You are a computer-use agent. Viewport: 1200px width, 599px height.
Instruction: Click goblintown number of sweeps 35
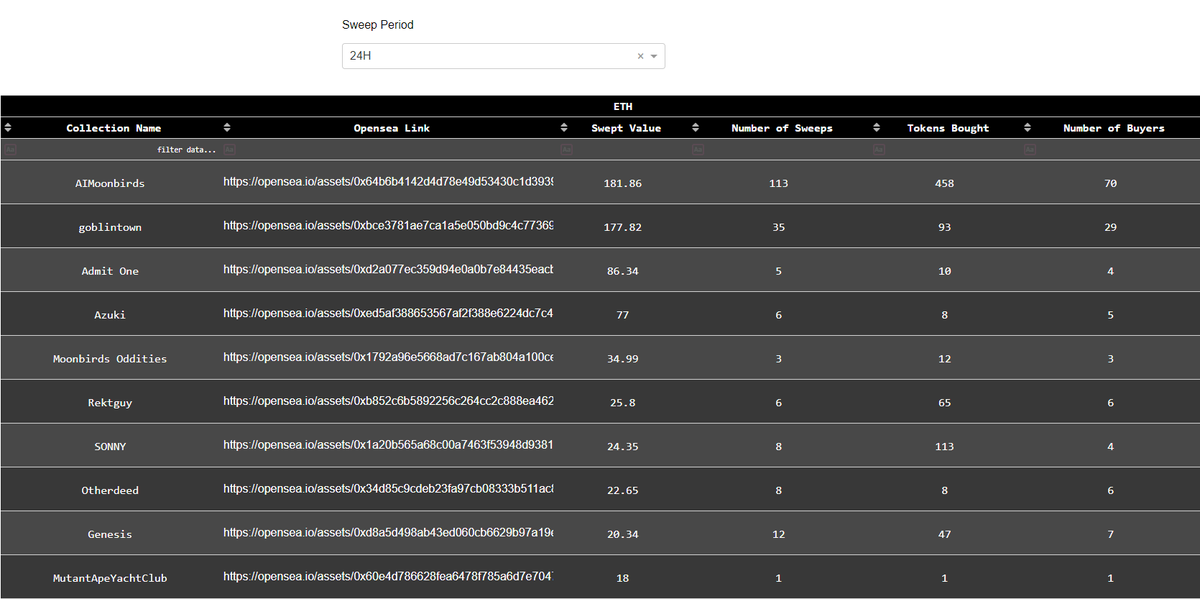pos(779,227)
